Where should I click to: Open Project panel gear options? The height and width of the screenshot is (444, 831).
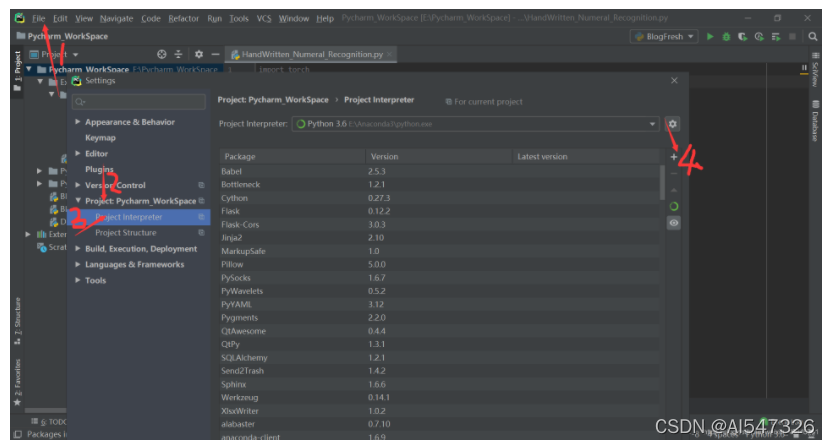[199, 55]
